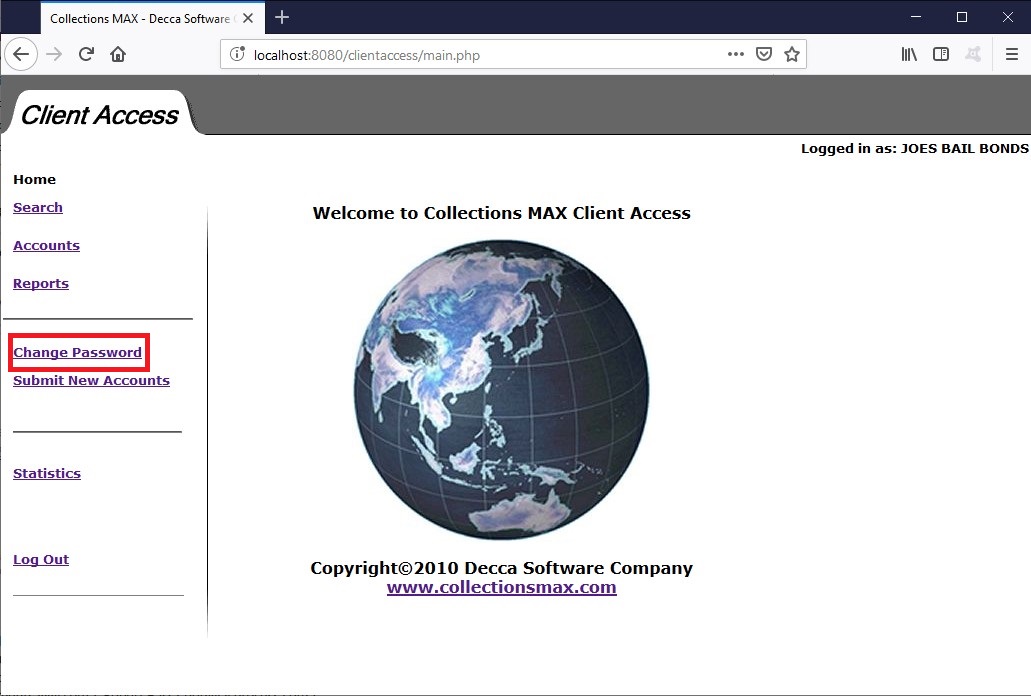Click the Change Password link
Viewport: 1031px width, 696px height.
[78, 352]
